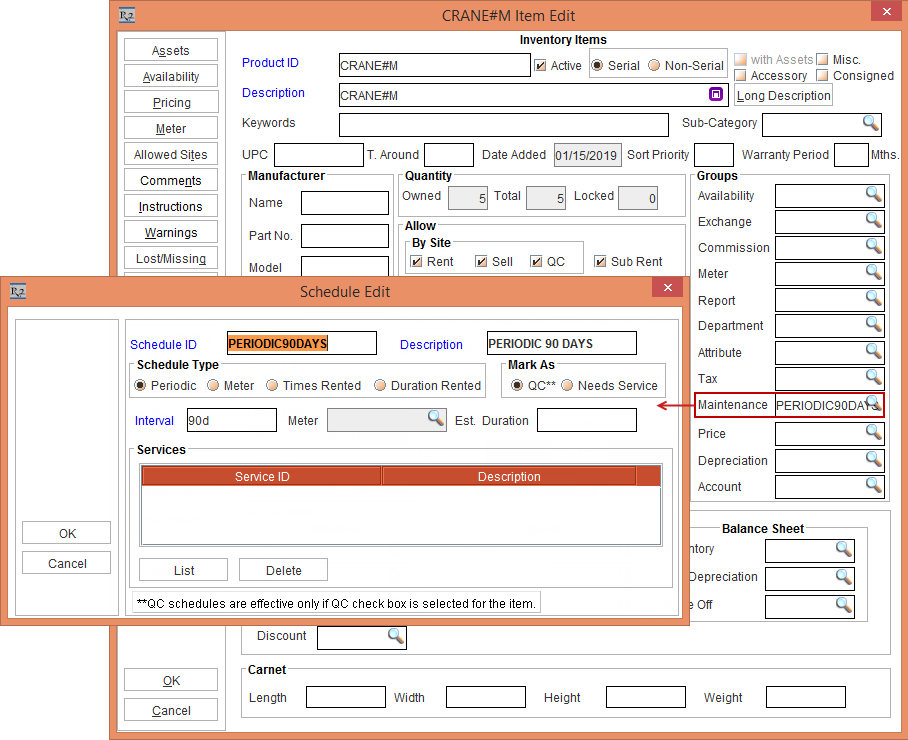The width and height of the screenshot is (908, 740).
Task: Uncheck the Sub Rent checkbox
Action: coord(600,262)
